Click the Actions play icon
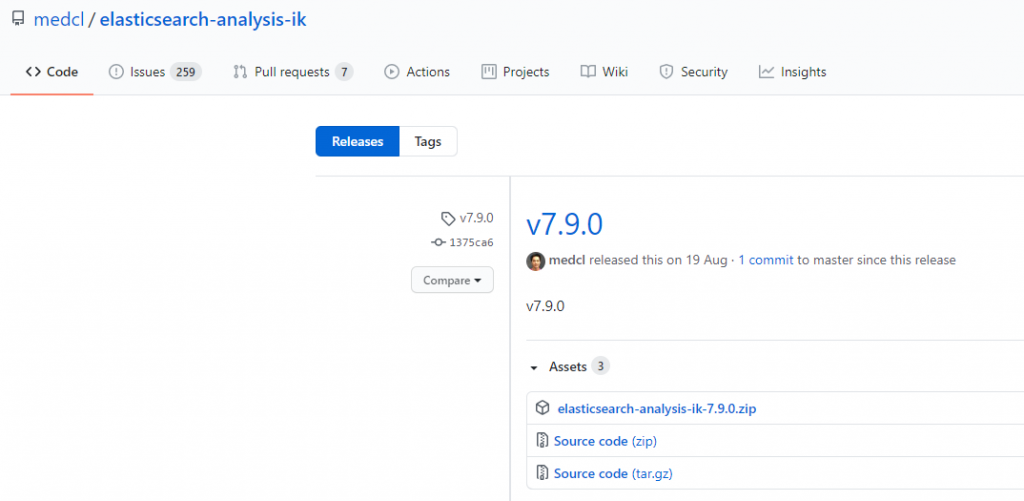Image resolution: width=1024 pixels, height=501 pixels. pyautogui.click(x=392, y=72)
